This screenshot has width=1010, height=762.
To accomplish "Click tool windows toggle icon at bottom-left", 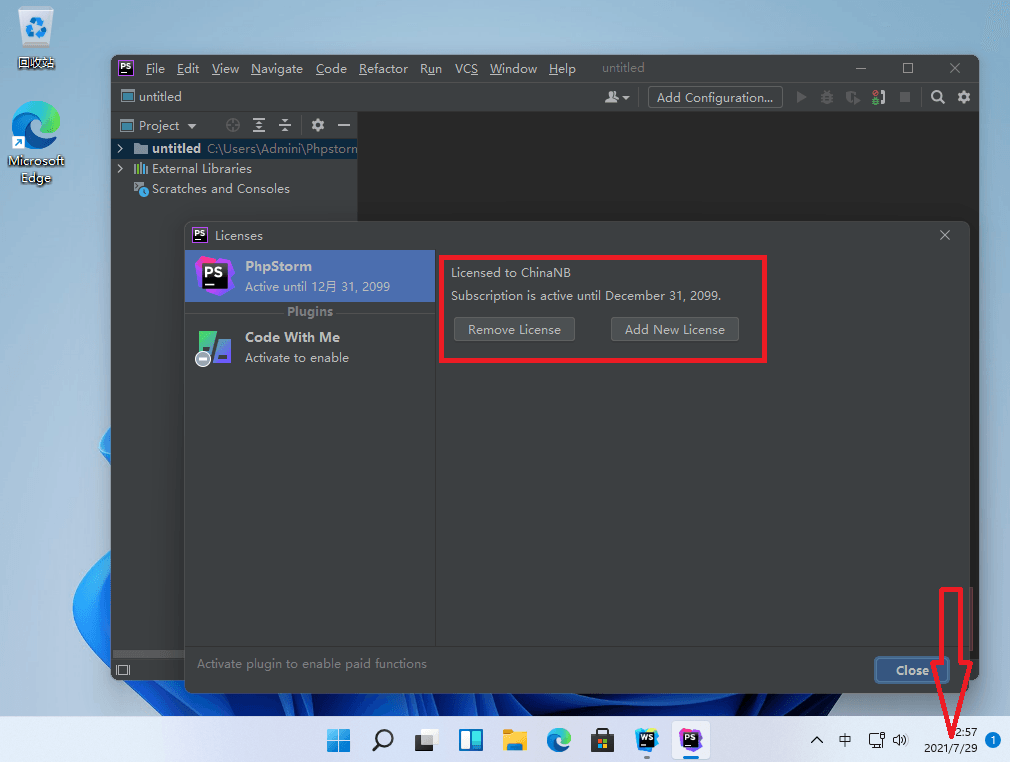I will point(123,670).
